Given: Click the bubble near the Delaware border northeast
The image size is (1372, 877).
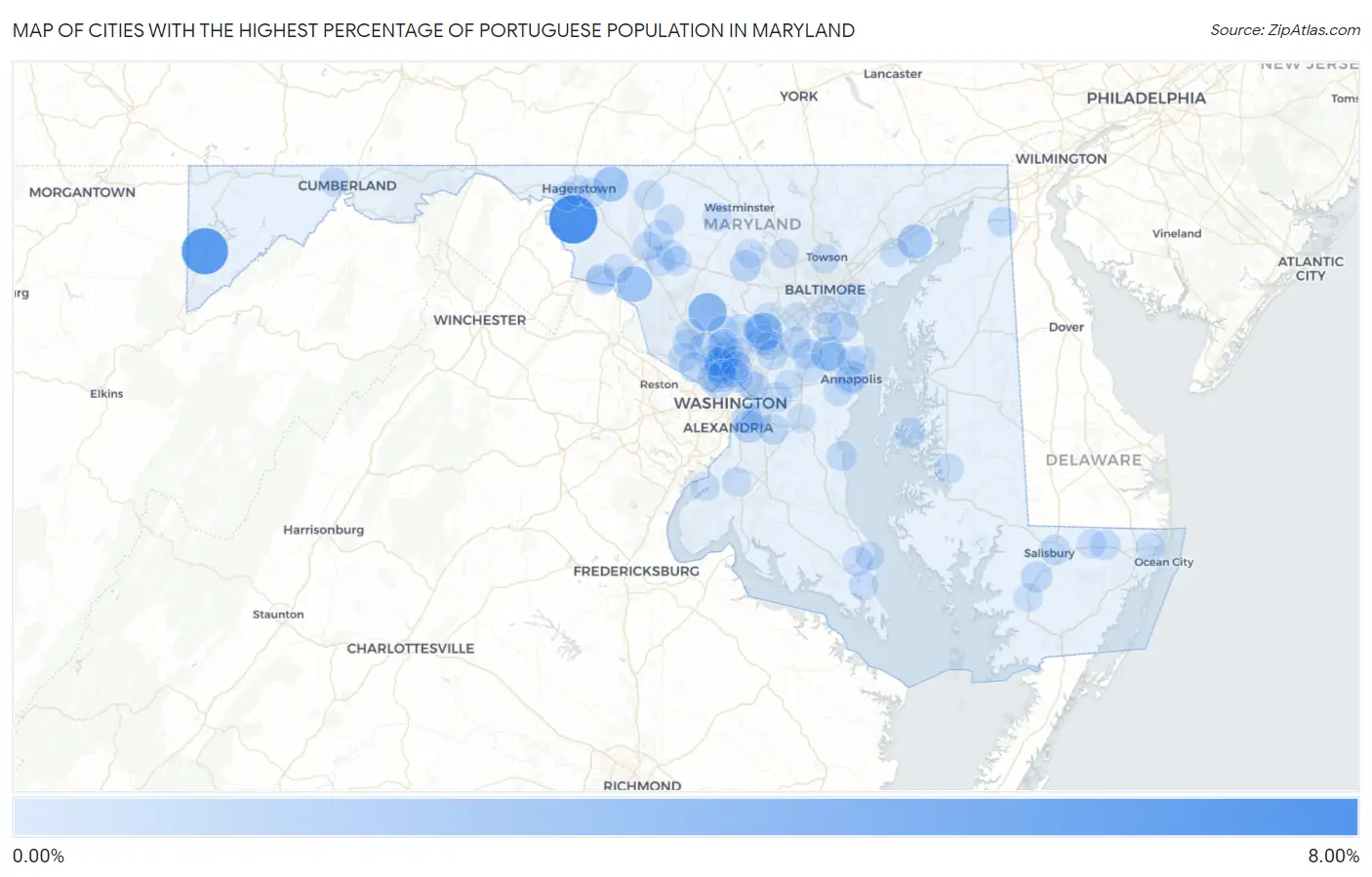Looking at the screenshot, I should [1002, 221].
